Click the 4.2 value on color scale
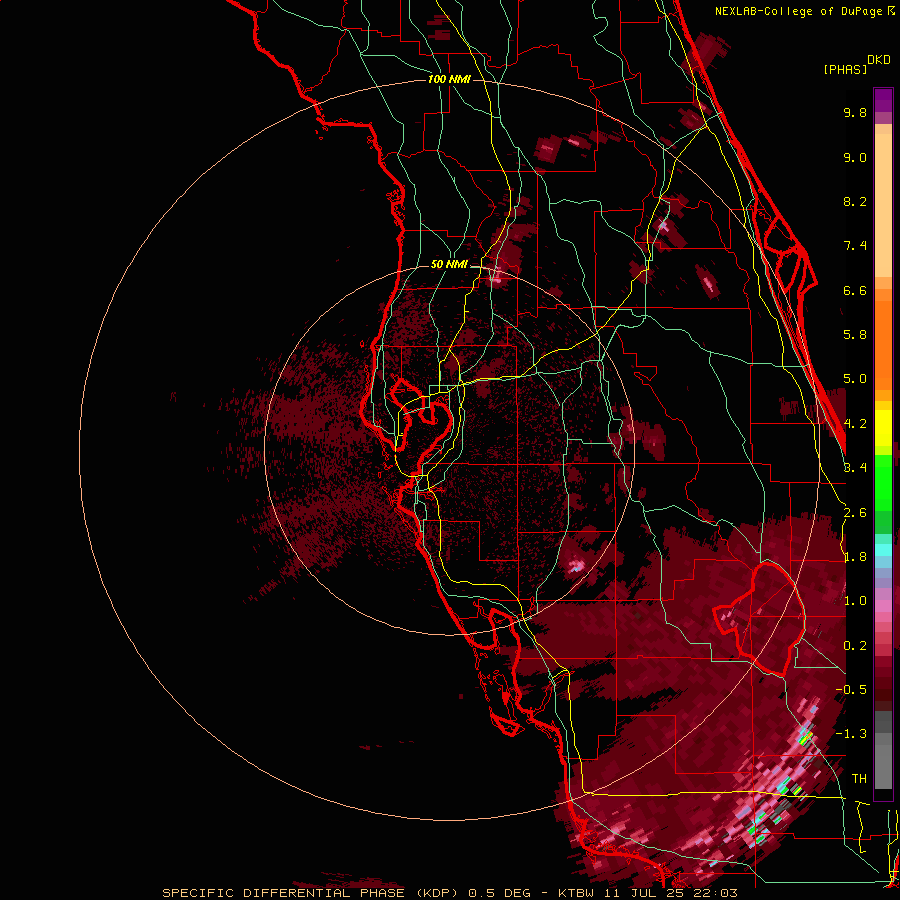 (855, 424)
